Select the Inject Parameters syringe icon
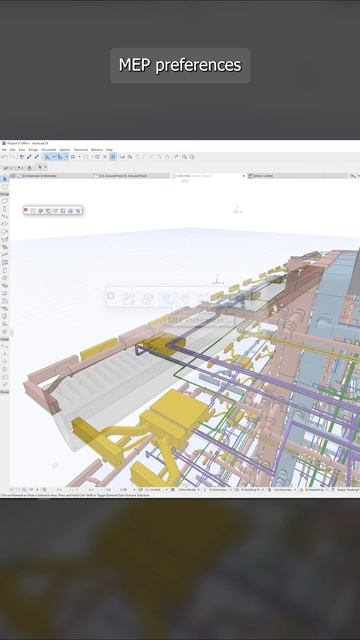 36,157
